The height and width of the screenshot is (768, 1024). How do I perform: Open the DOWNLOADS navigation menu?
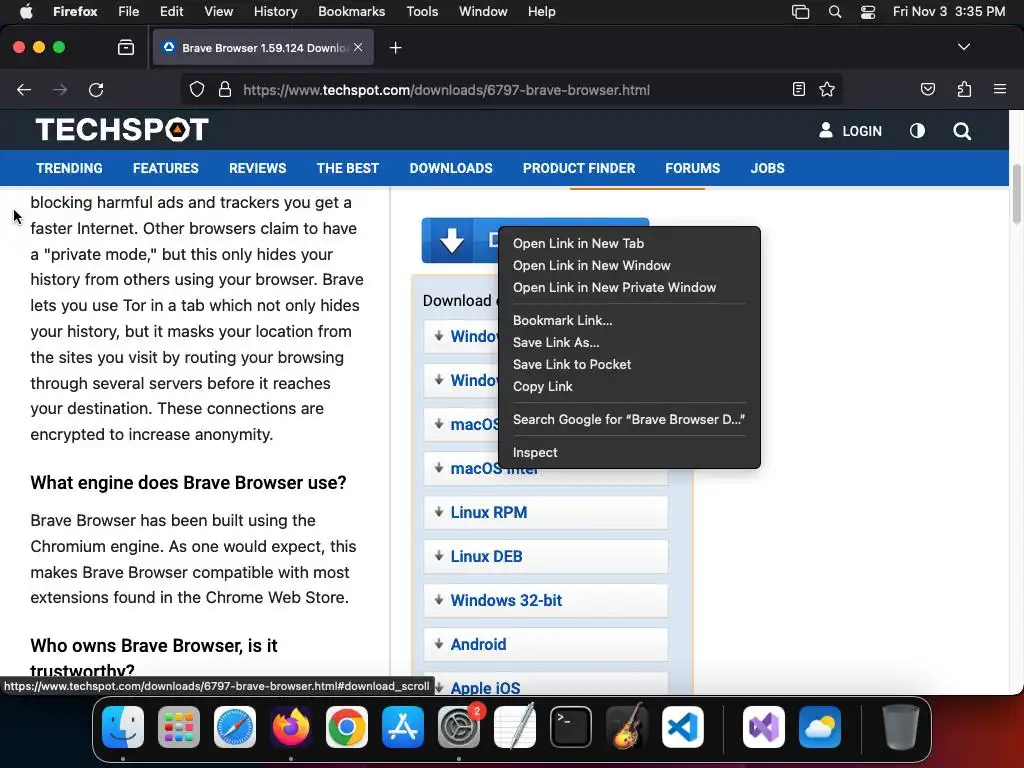coord(451,168)
